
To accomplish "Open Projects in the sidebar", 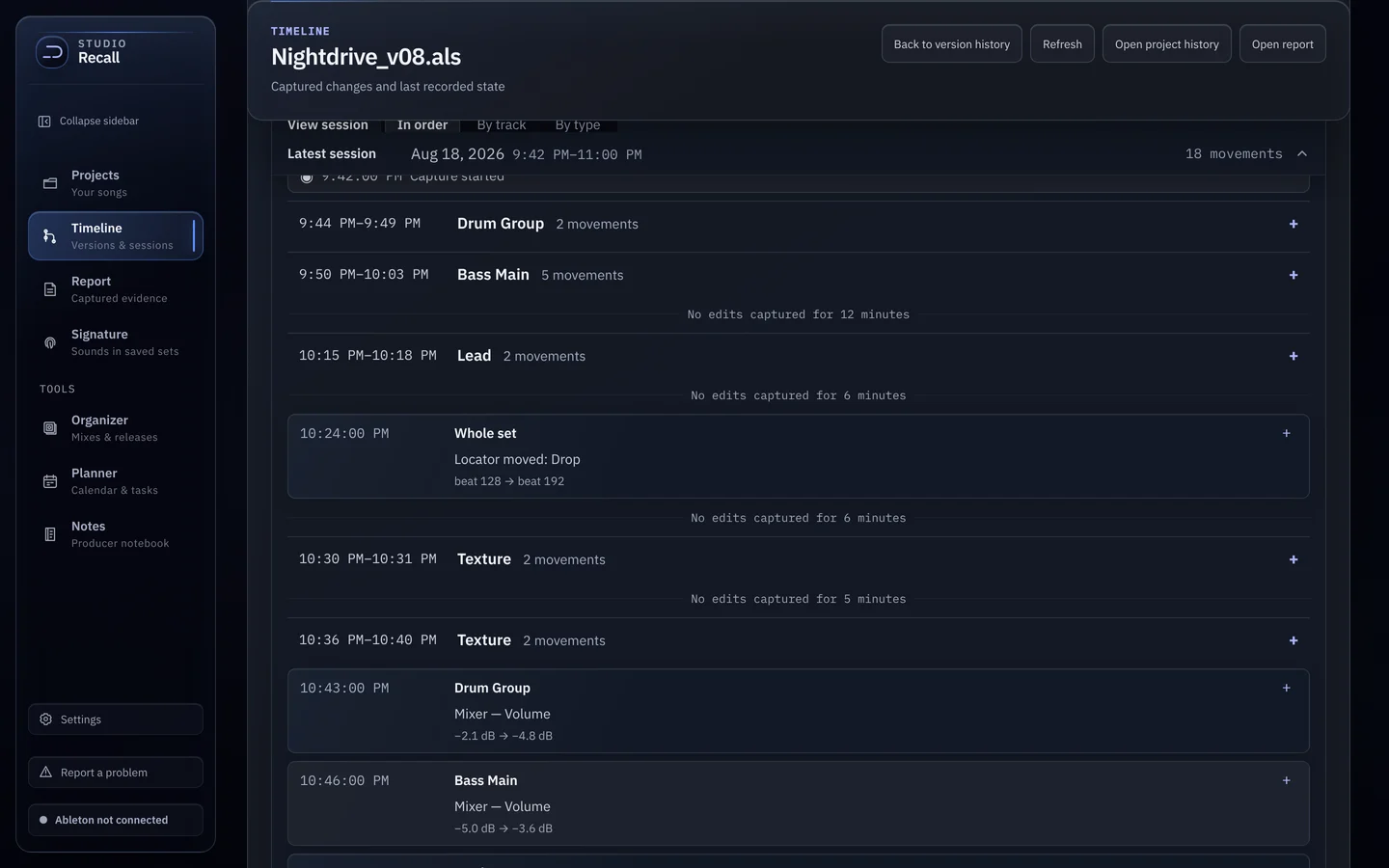I will coord(116,183).
